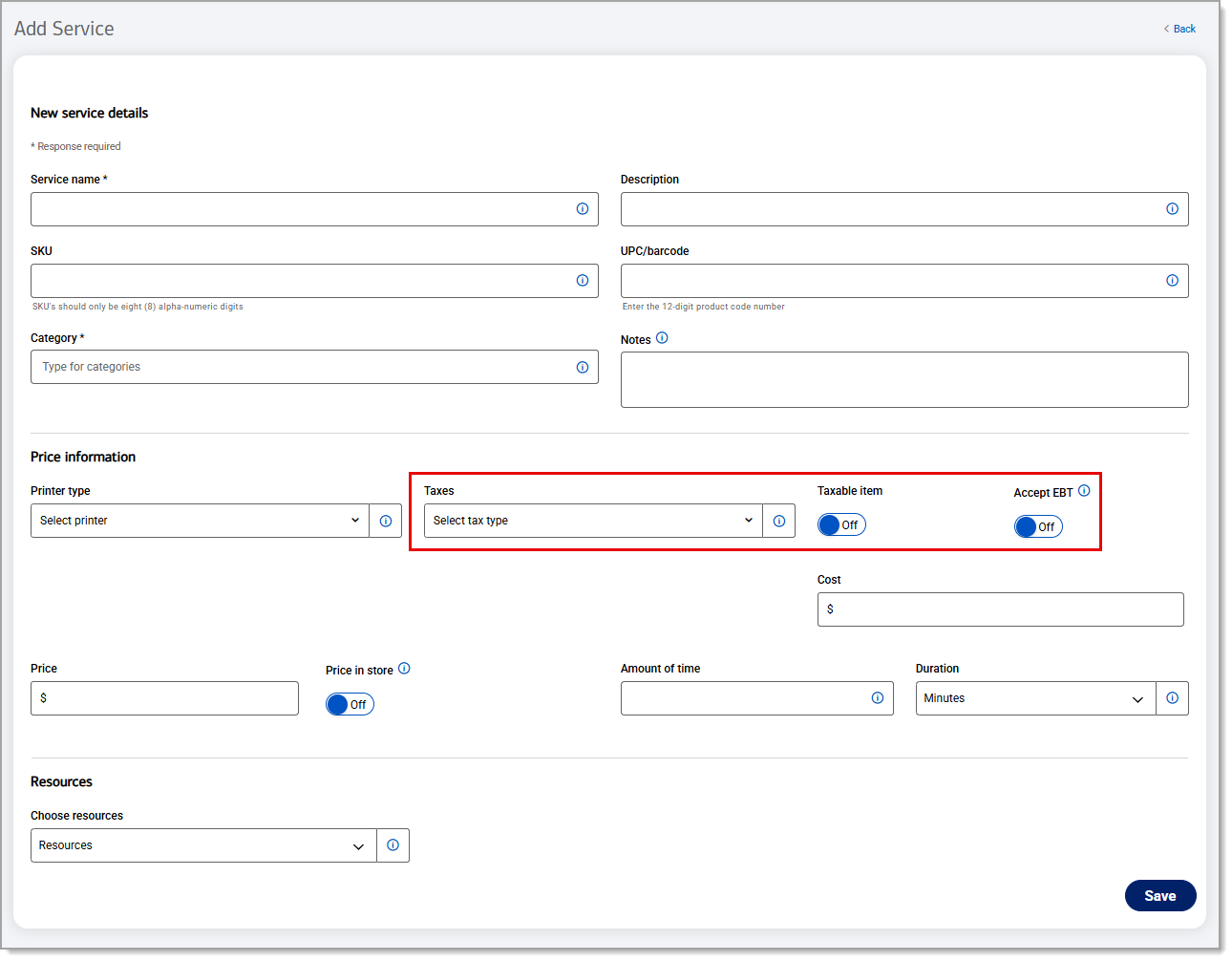Click the '12-digit product code number' hint

click(704, 307)
